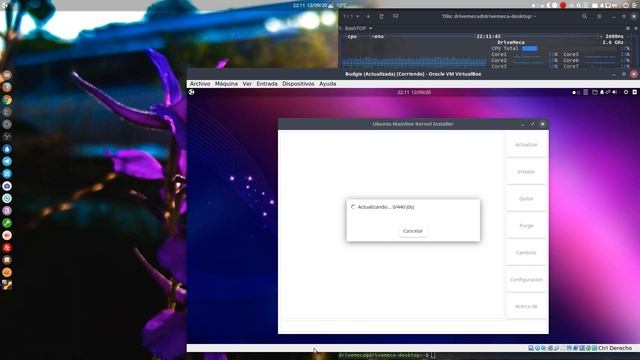
Task: Click the Cambios button in Kernel Installer
Action: (x=526, y=253)
